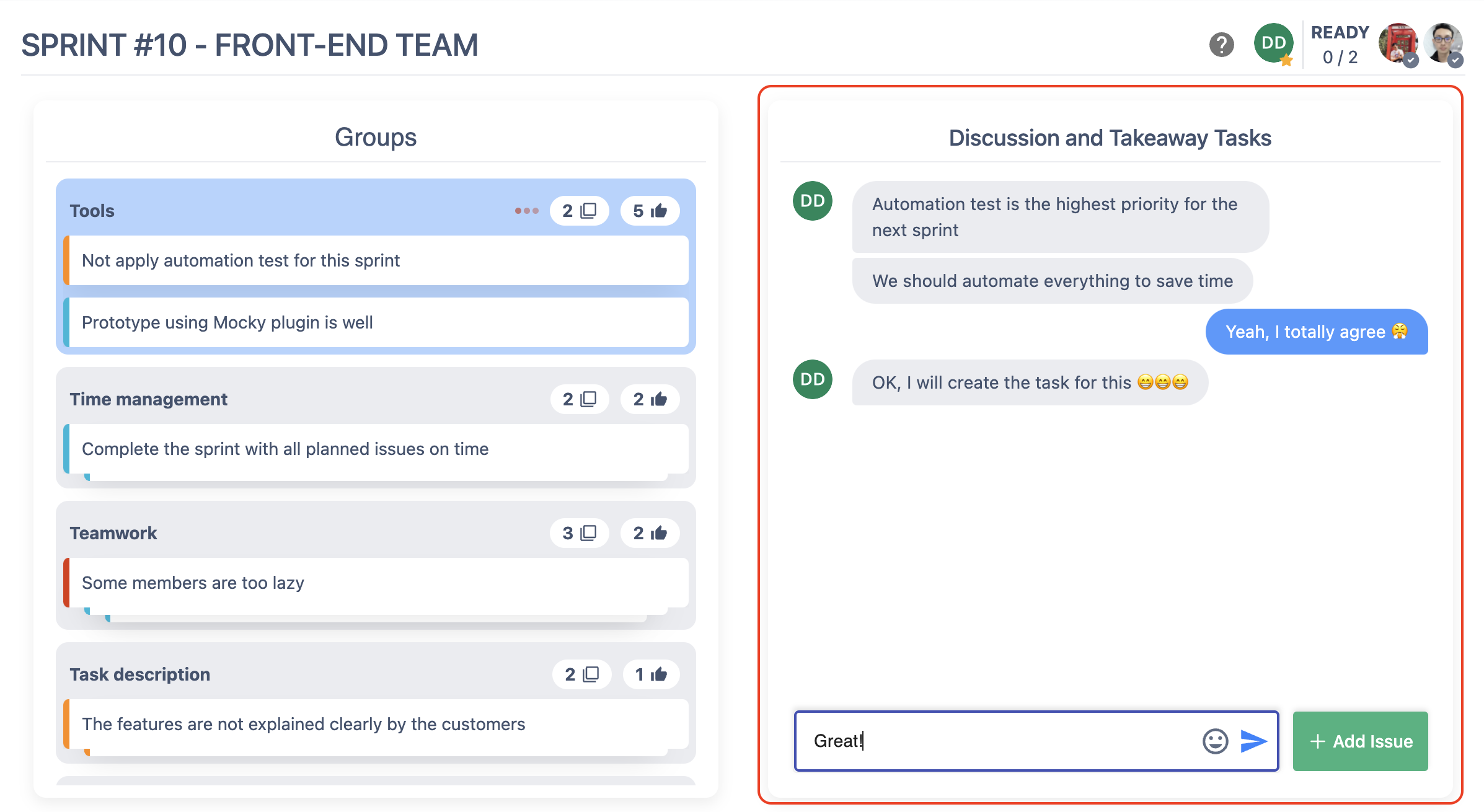Open Tools group three-dot options menu
Screen dimensions: 1484x812
[526, 211]
